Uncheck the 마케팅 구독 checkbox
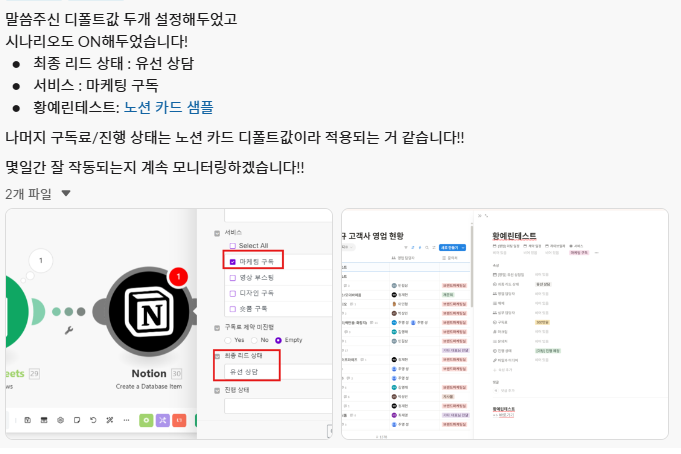 (x=232, y=262)
